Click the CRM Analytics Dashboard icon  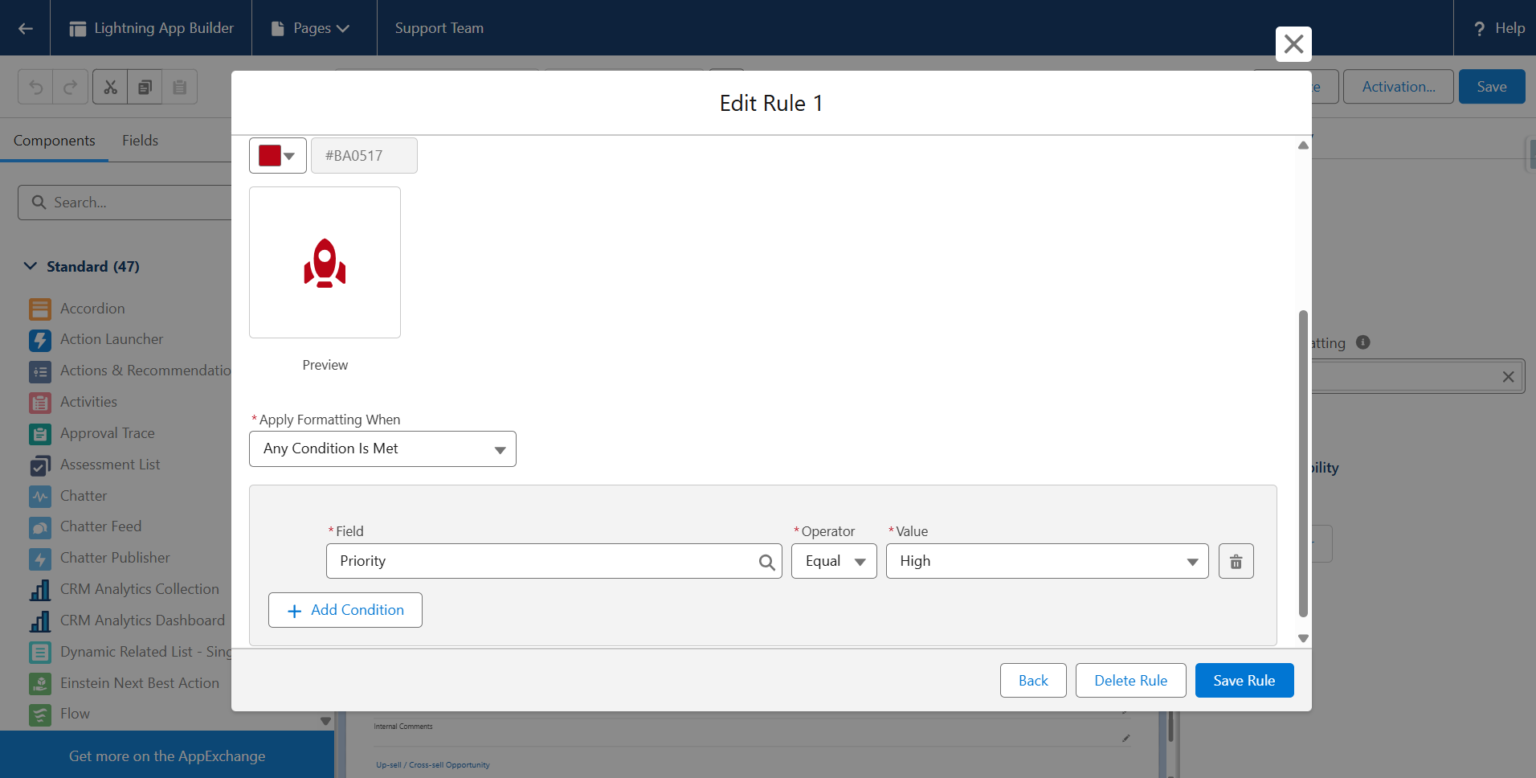pos(40,620)
